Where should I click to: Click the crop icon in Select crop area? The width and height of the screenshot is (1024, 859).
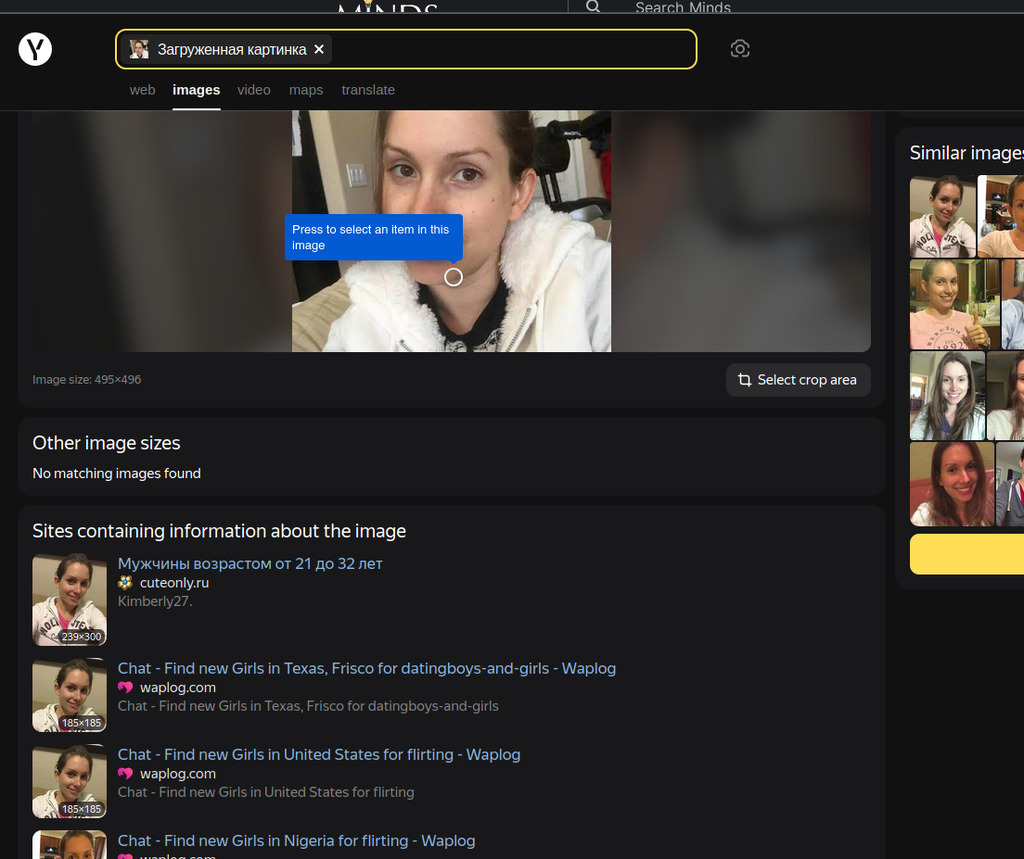[744, 380]
